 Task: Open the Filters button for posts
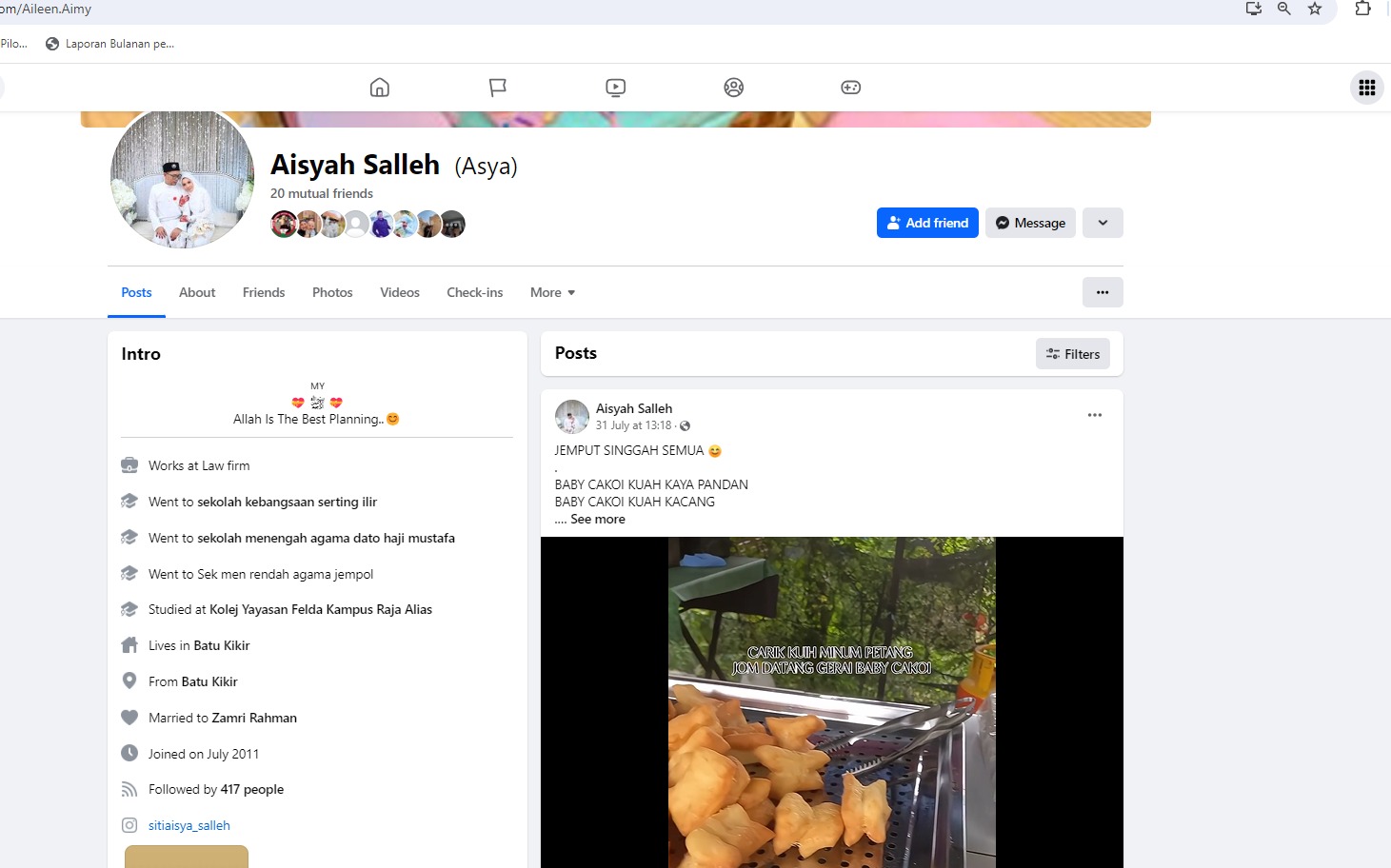1072,354
